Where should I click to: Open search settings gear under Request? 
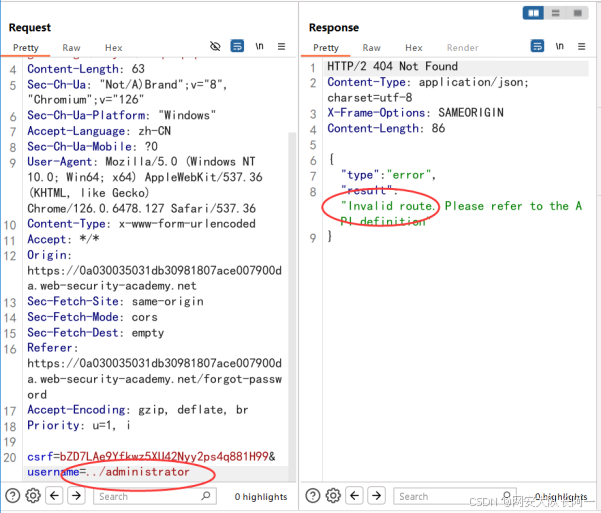(33, 496)
